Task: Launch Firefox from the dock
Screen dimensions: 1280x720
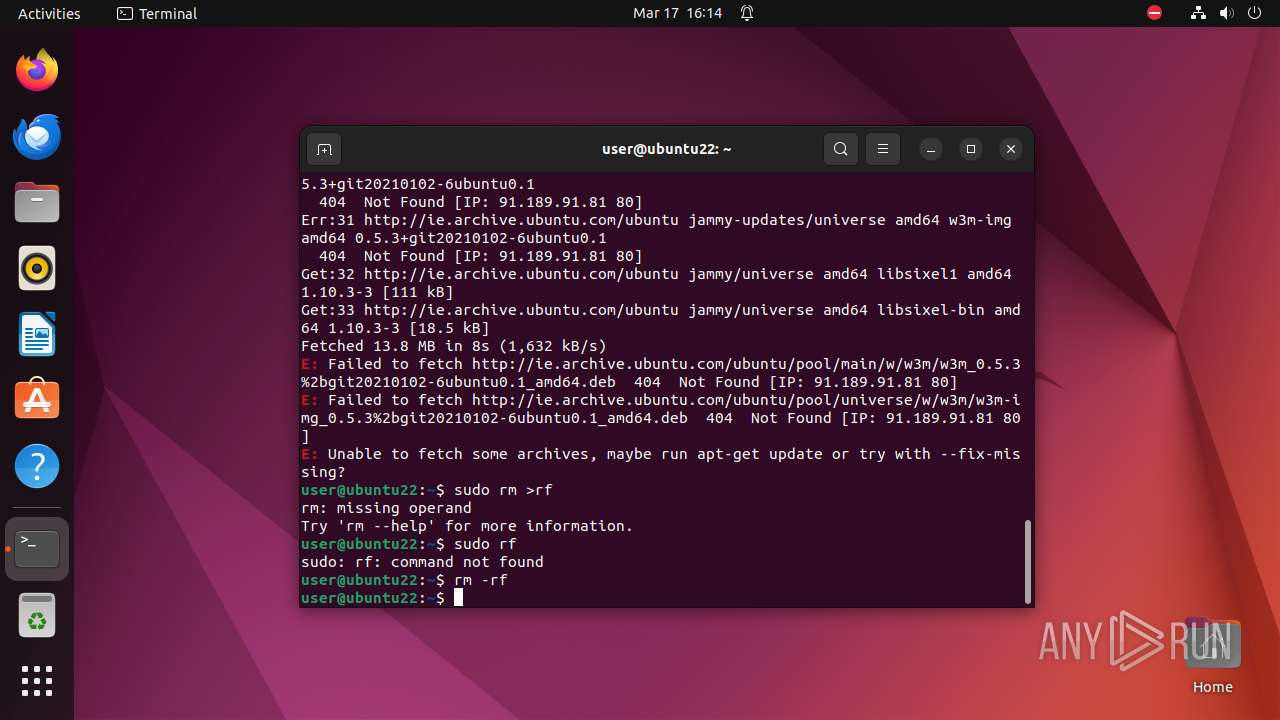Action: 37,70
